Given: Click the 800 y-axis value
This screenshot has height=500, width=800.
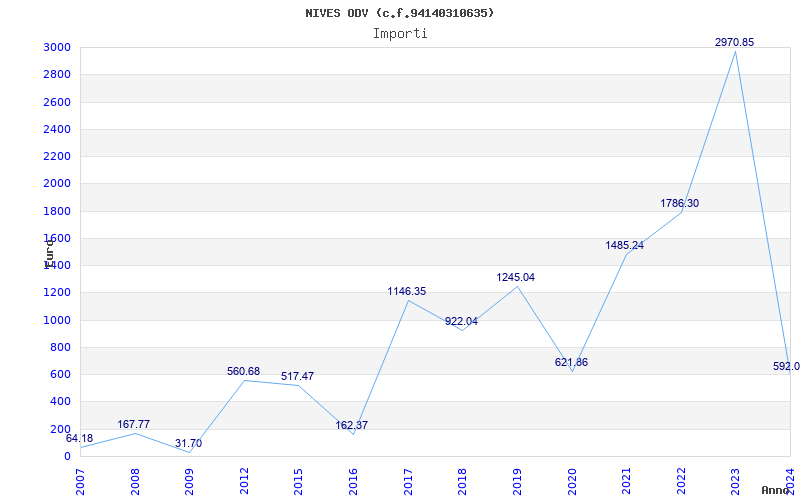Looking at the screenshot, I should (60, 347).
